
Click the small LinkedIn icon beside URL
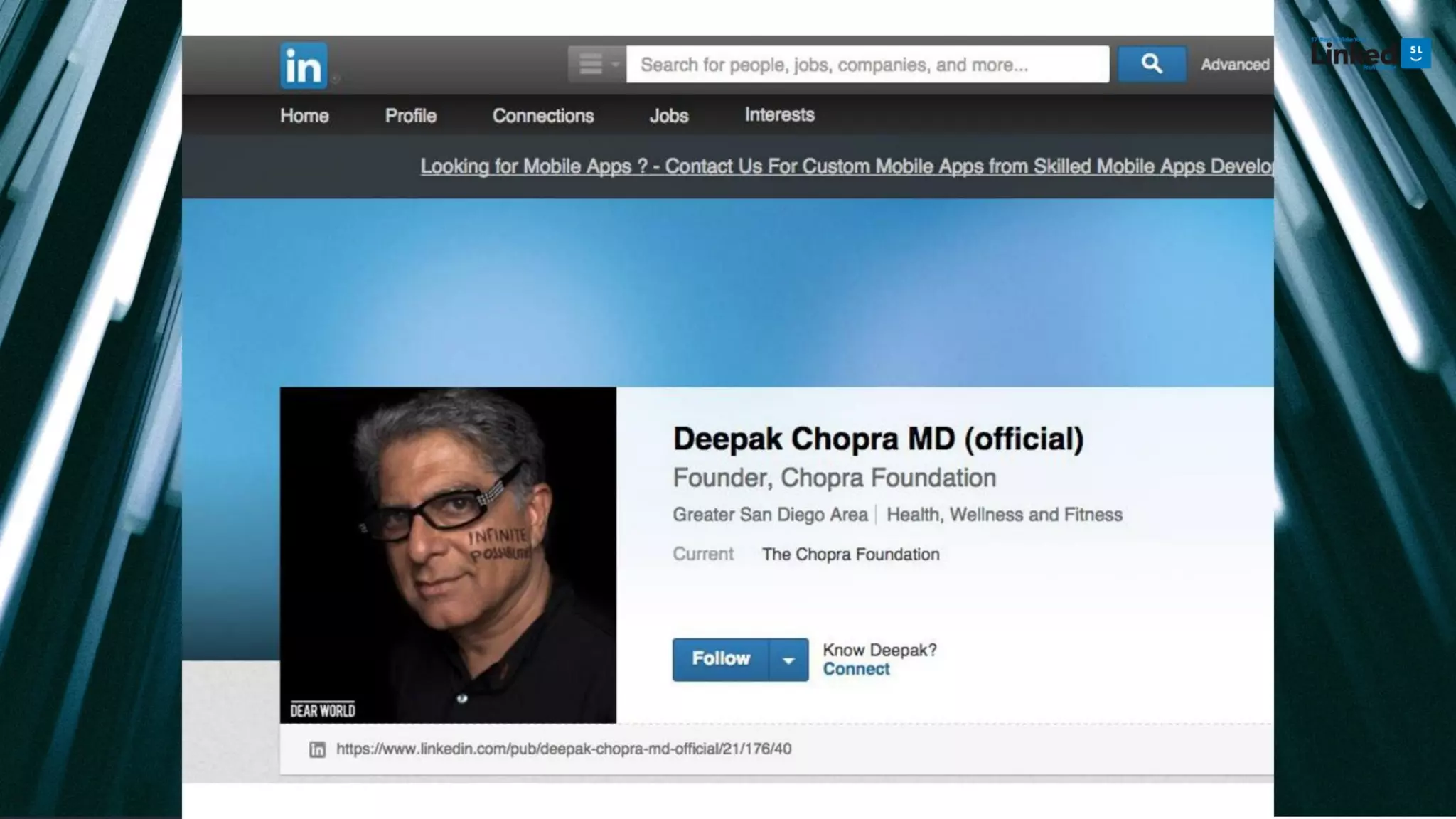click(x=317, y=749)
